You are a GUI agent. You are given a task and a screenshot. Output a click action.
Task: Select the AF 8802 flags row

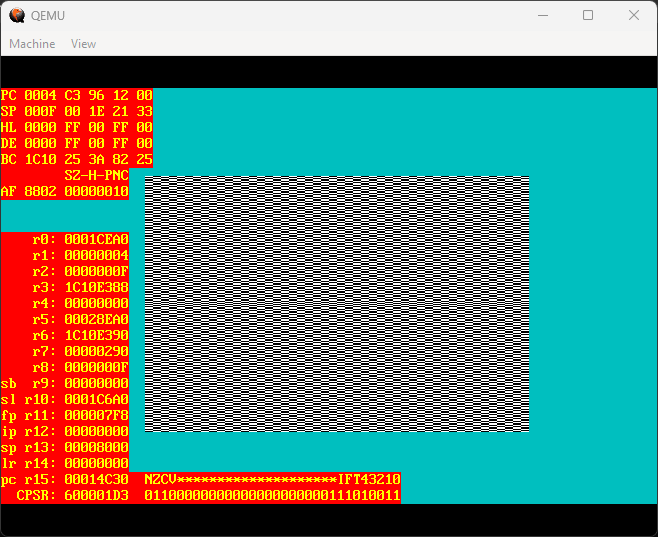65,192
